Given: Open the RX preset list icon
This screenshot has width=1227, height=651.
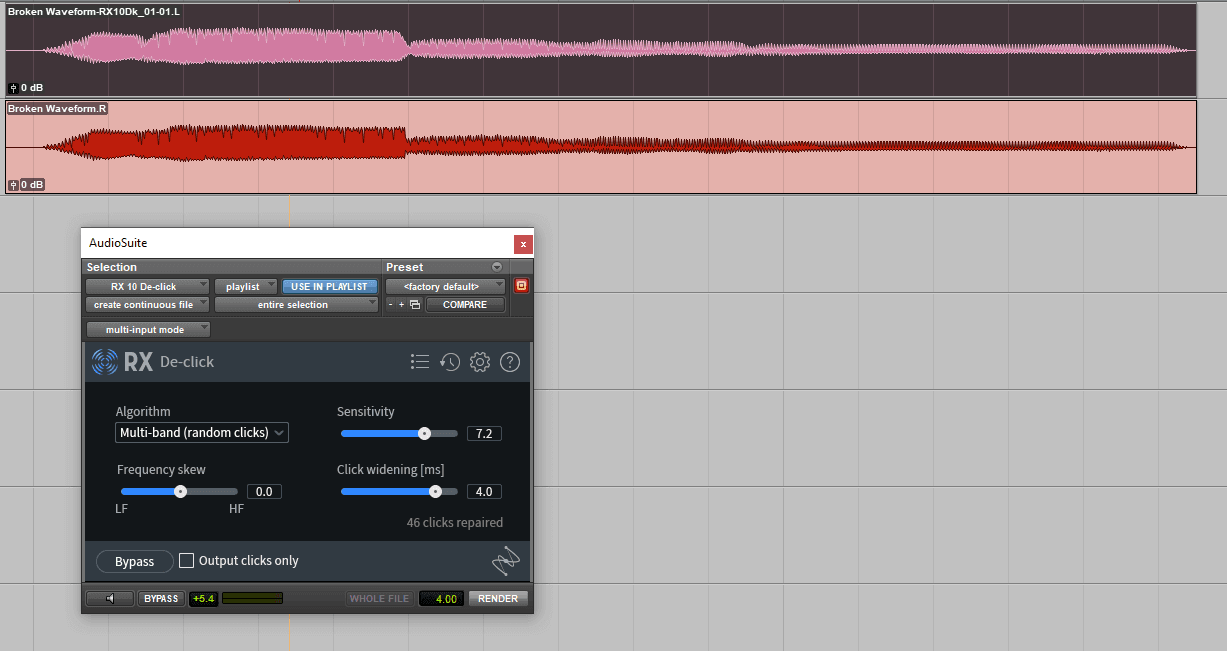Looking at the screenshot, I should coord(420,362).
